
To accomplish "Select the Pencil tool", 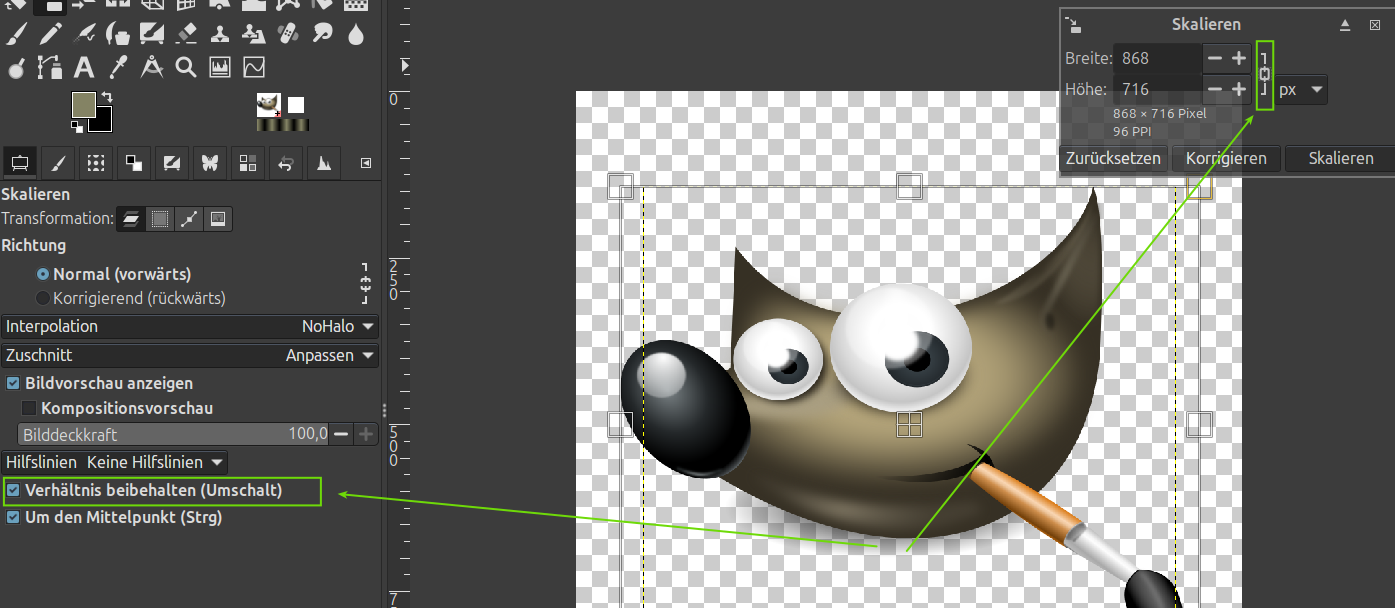I will (x=50, y=34).
